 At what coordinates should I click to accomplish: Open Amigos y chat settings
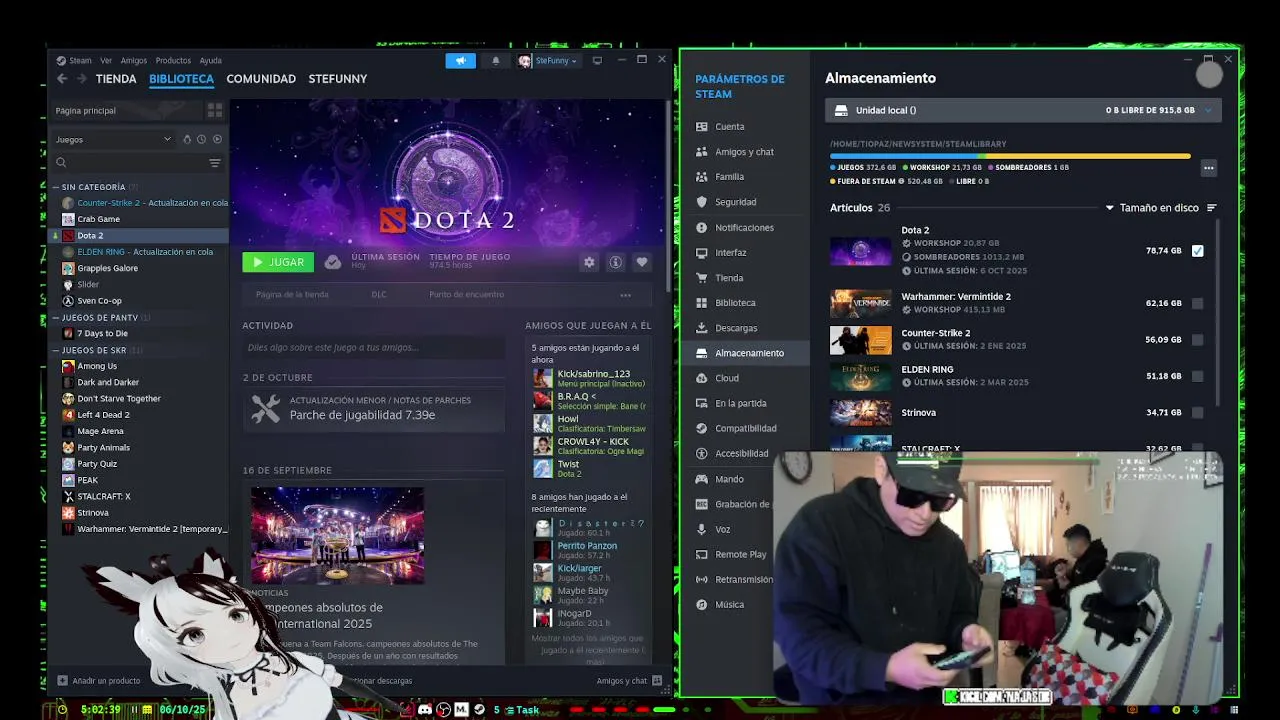pyautogui.click(x=744, y=152)
